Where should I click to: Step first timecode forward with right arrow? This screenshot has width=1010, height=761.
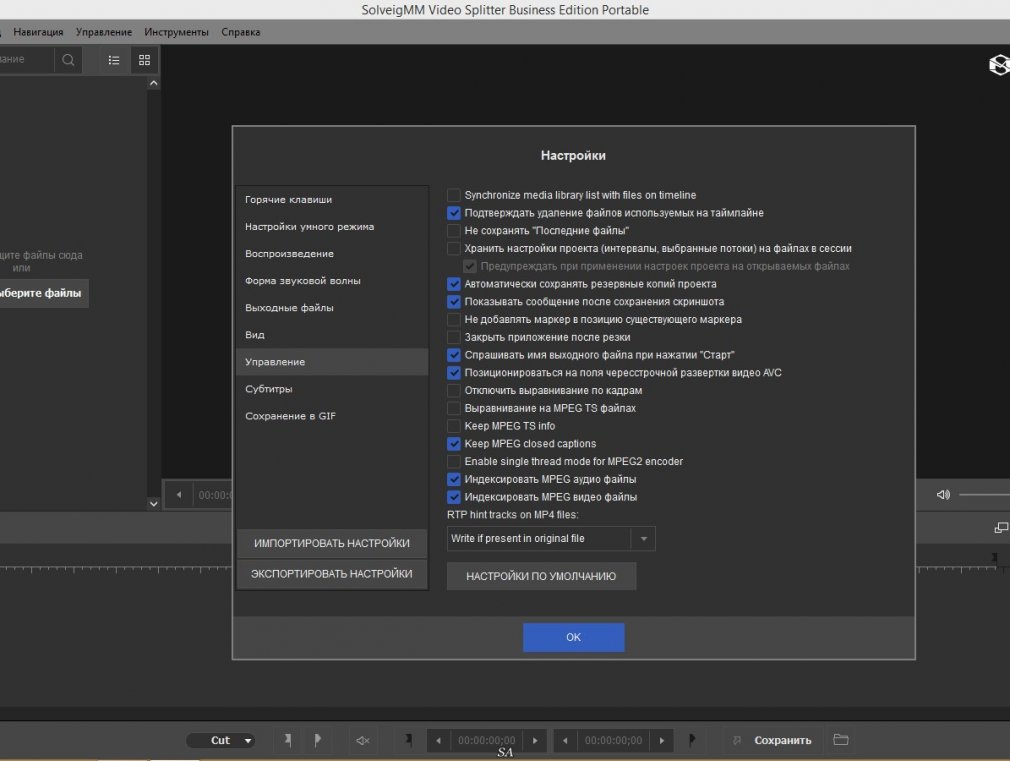[x=535, y=740]
